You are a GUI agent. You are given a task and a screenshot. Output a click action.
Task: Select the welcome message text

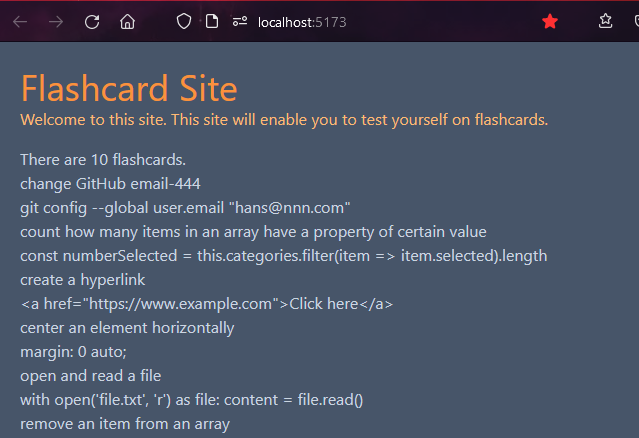pos(284,120)
